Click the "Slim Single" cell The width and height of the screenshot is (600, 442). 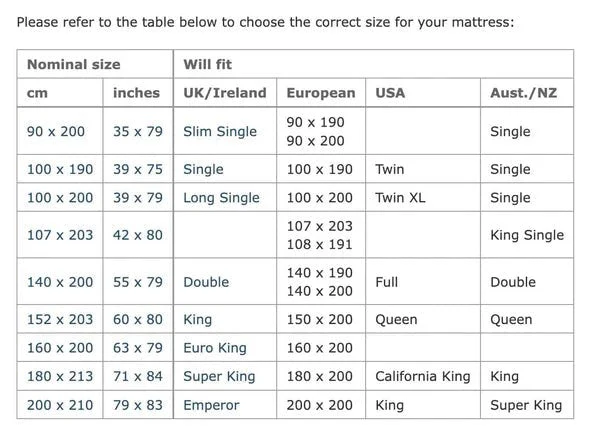[220, 132]
